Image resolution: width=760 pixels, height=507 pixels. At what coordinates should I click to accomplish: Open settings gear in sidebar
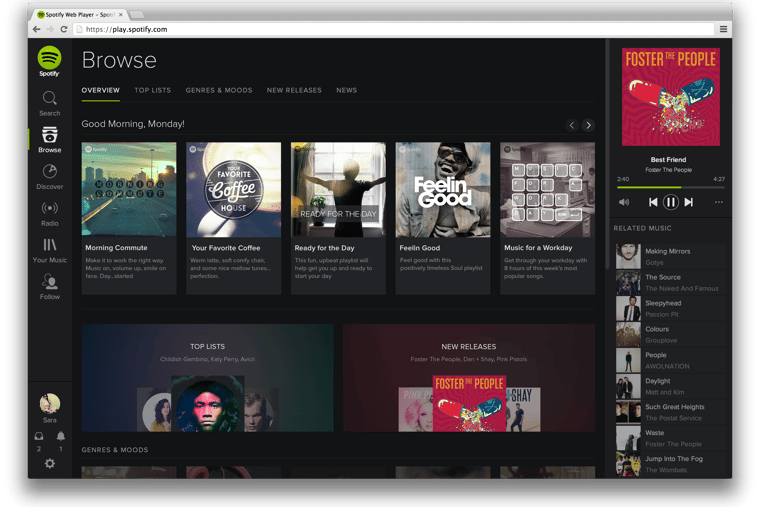(x=49, y=464)
